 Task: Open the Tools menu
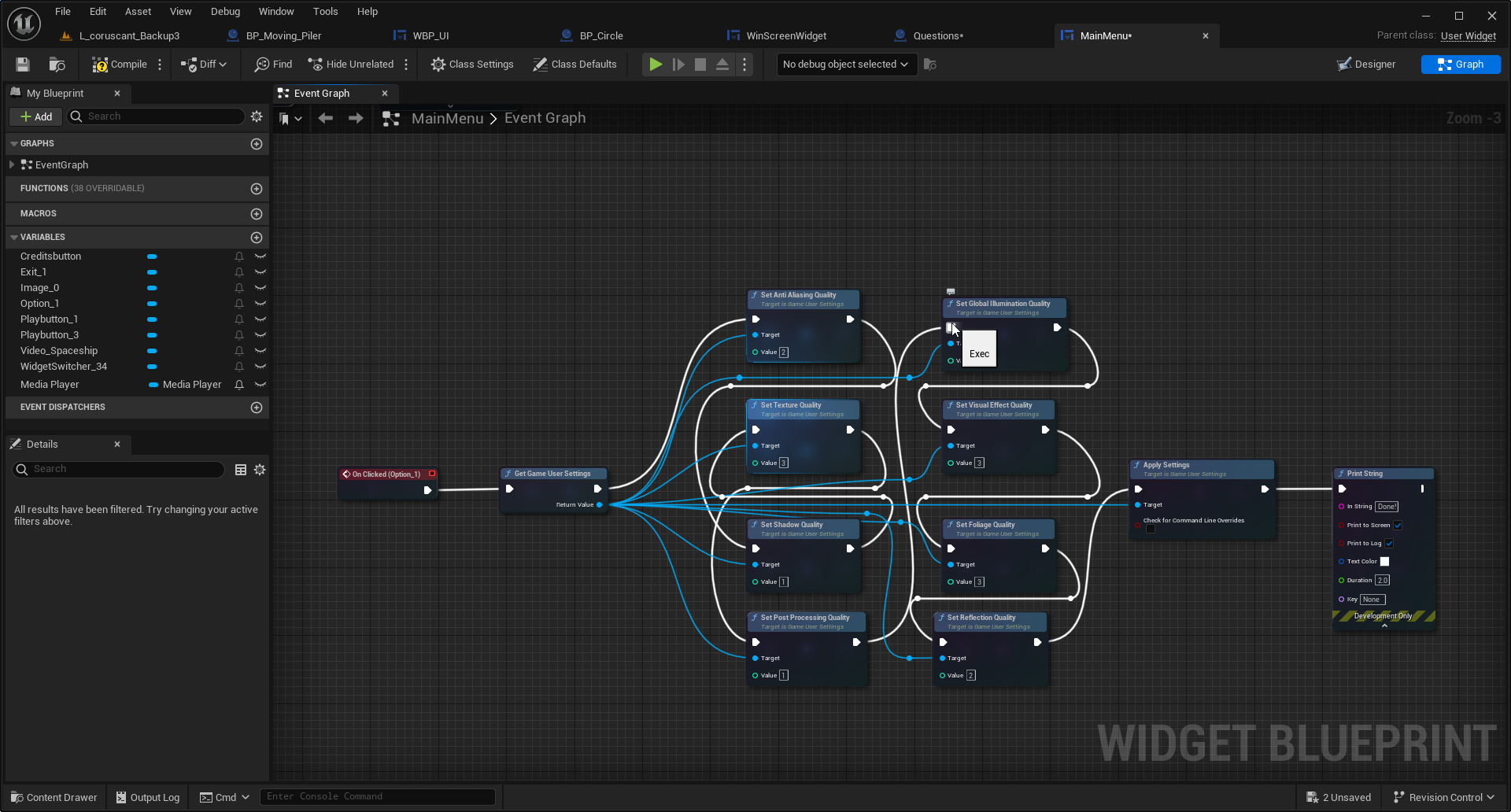325,12
